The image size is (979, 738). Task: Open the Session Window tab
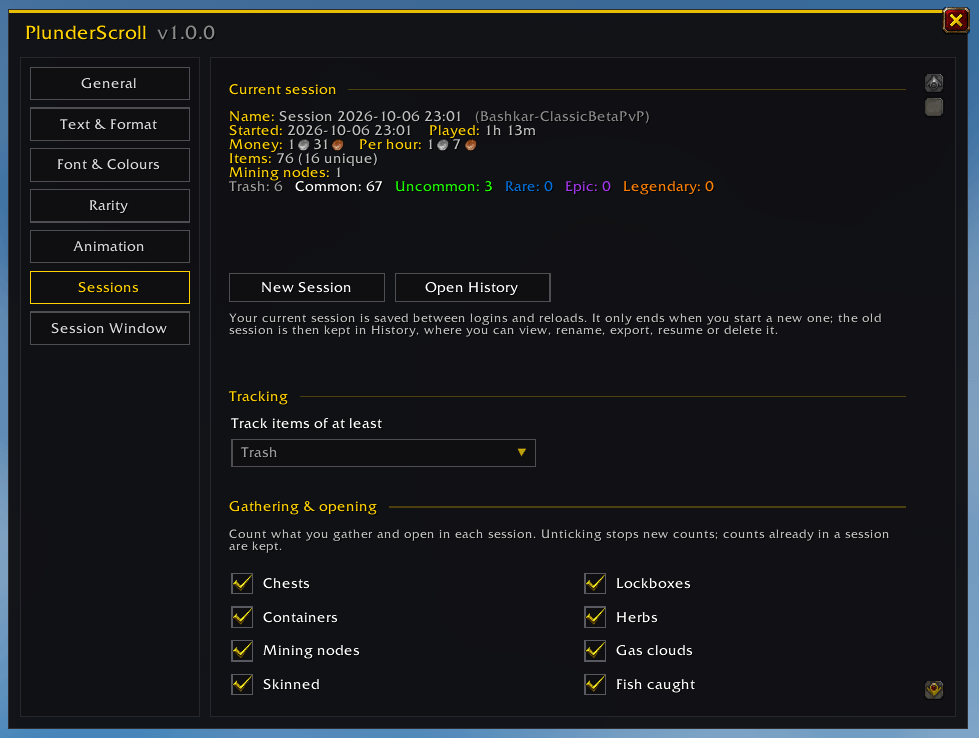[x=110, y=328]
